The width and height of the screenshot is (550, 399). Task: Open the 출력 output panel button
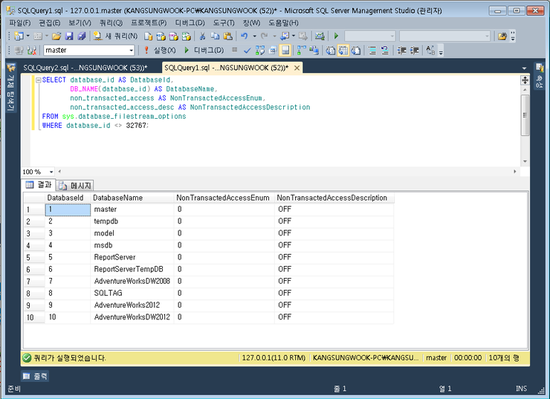(x=35, y=376)
